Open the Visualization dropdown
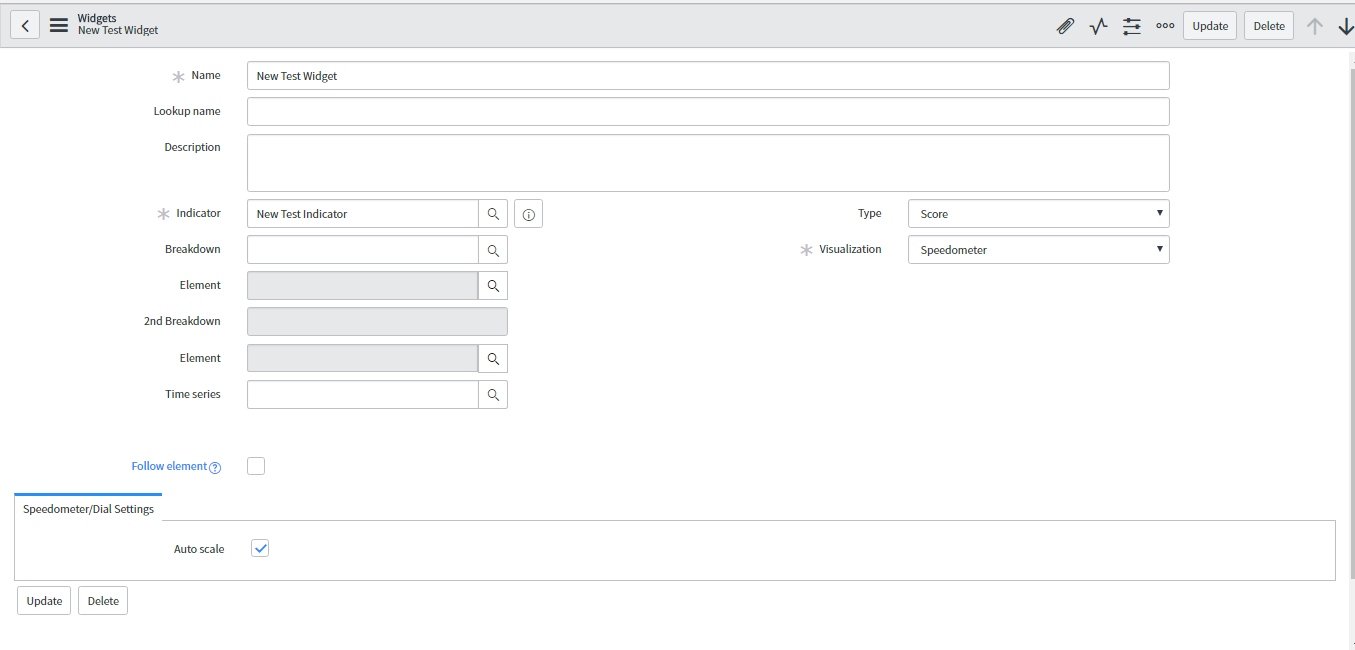 (x=1038, y=250)
